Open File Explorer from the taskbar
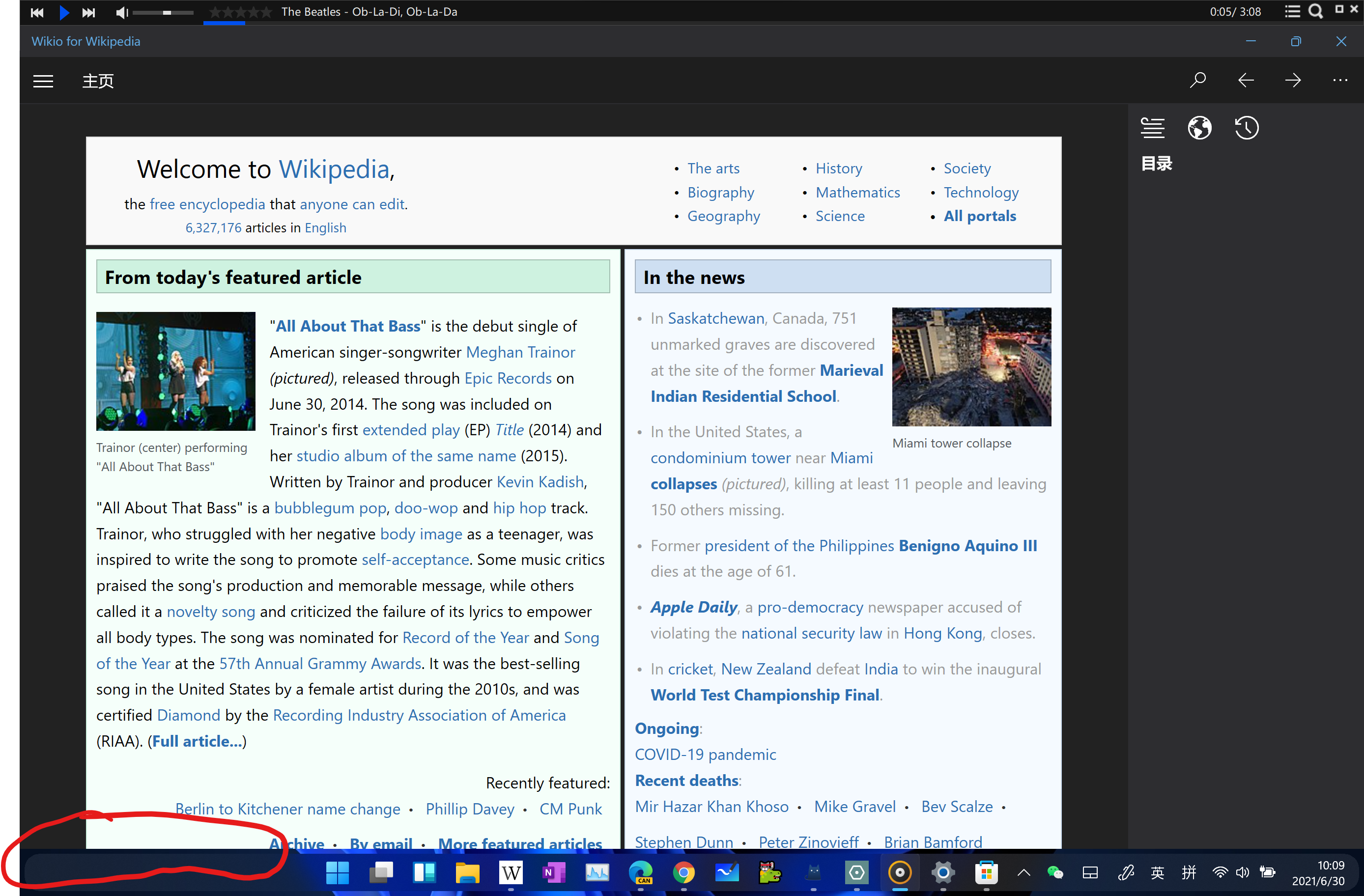The height and width of the screenshot is (896, 1364). click(467, 872)
